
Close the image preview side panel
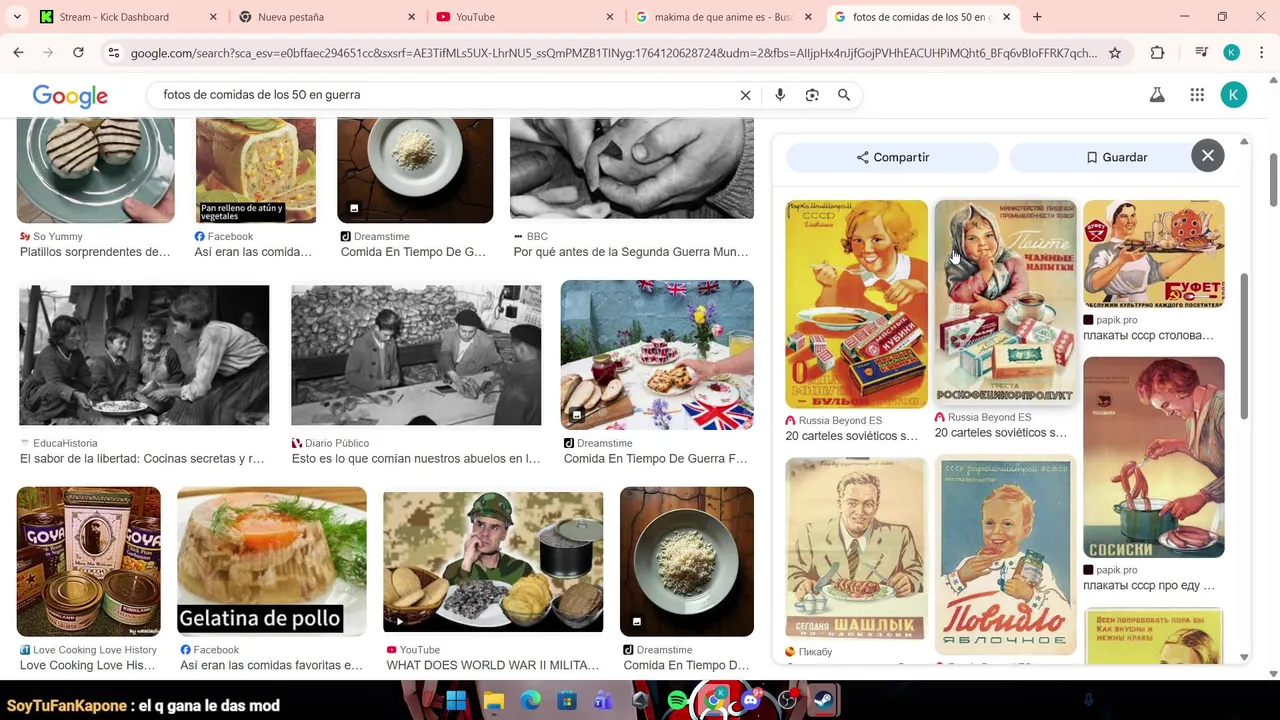click(1208, 156)
